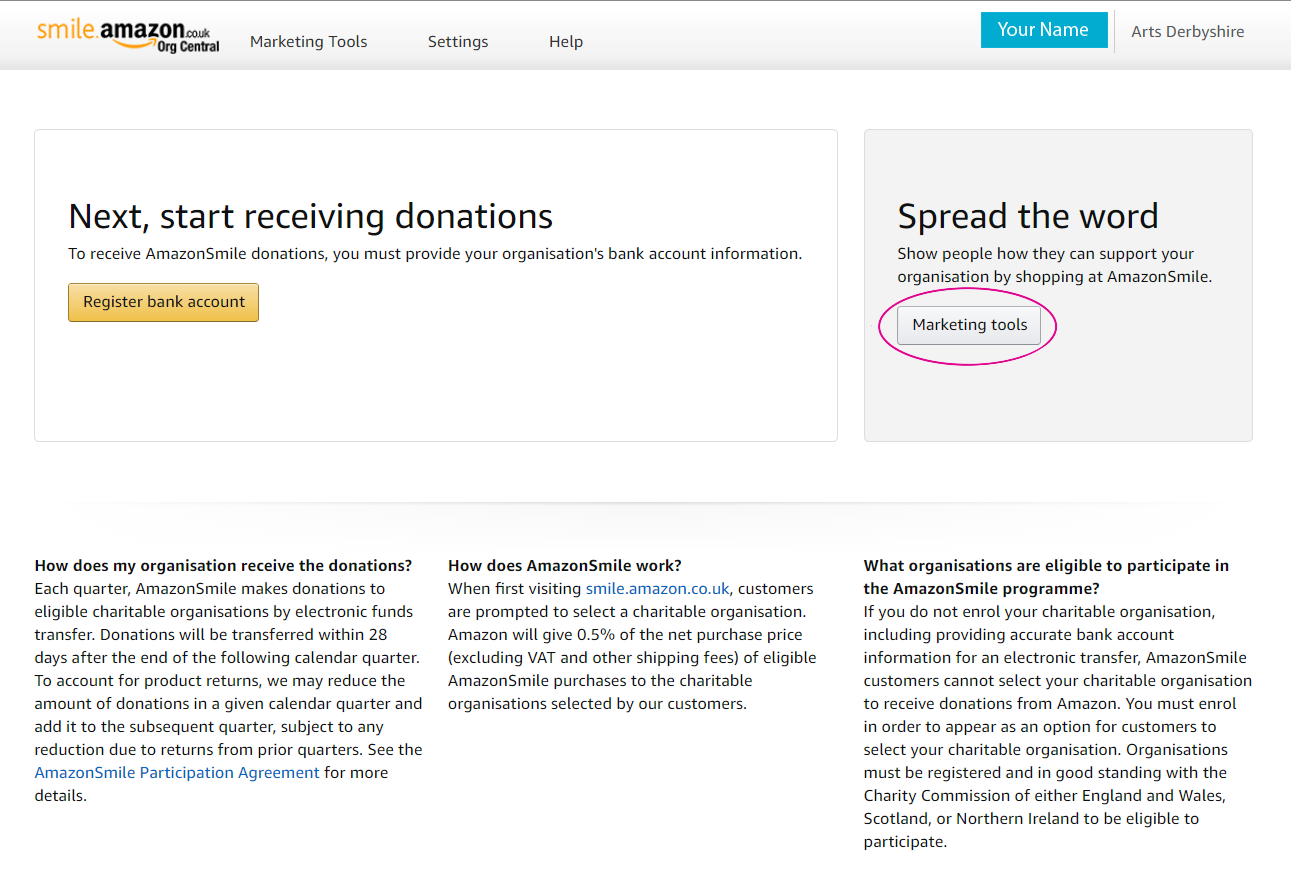Click the pink circle annotation around Marketing tools
This screenshot has height=874, width=1291.
967,326
